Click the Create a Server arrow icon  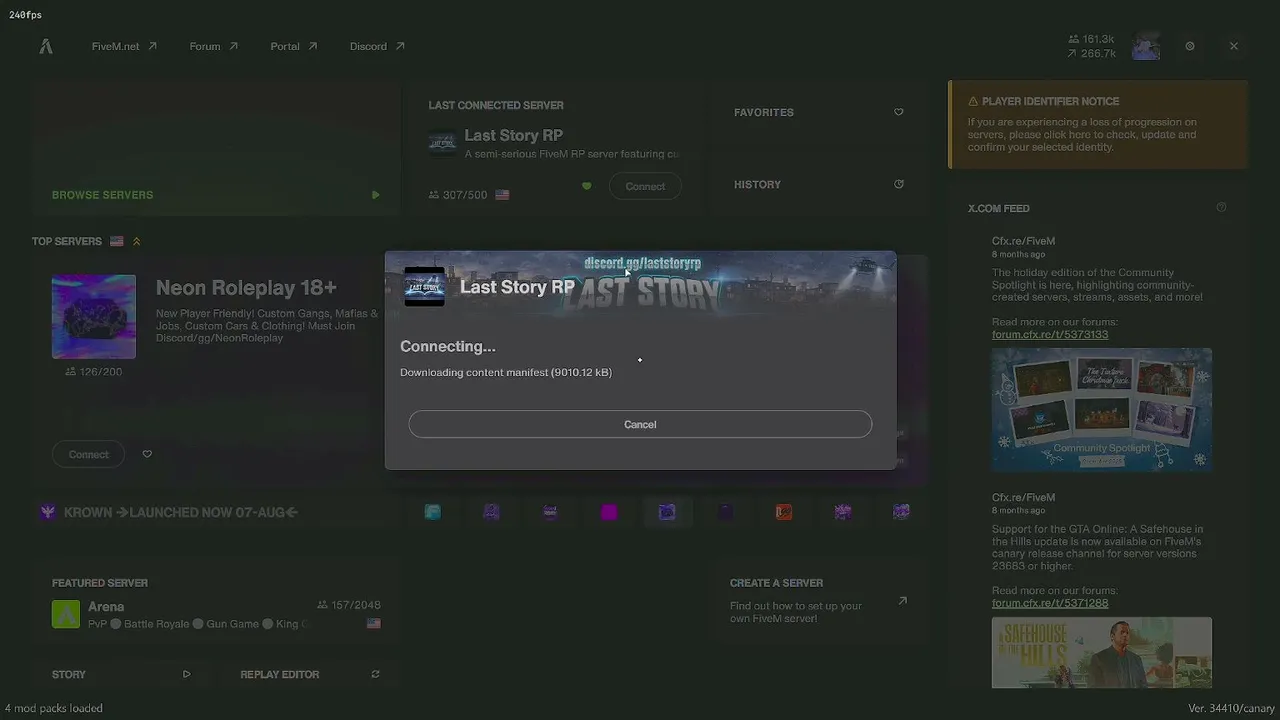902,601
